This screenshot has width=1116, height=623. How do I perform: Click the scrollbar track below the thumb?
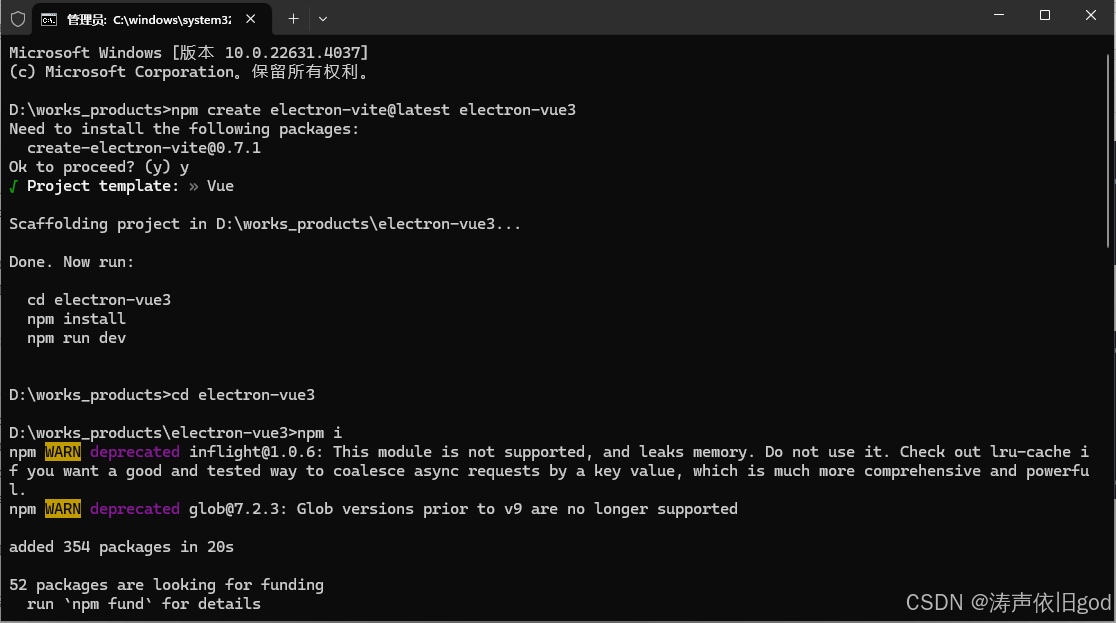(1108, 427)
